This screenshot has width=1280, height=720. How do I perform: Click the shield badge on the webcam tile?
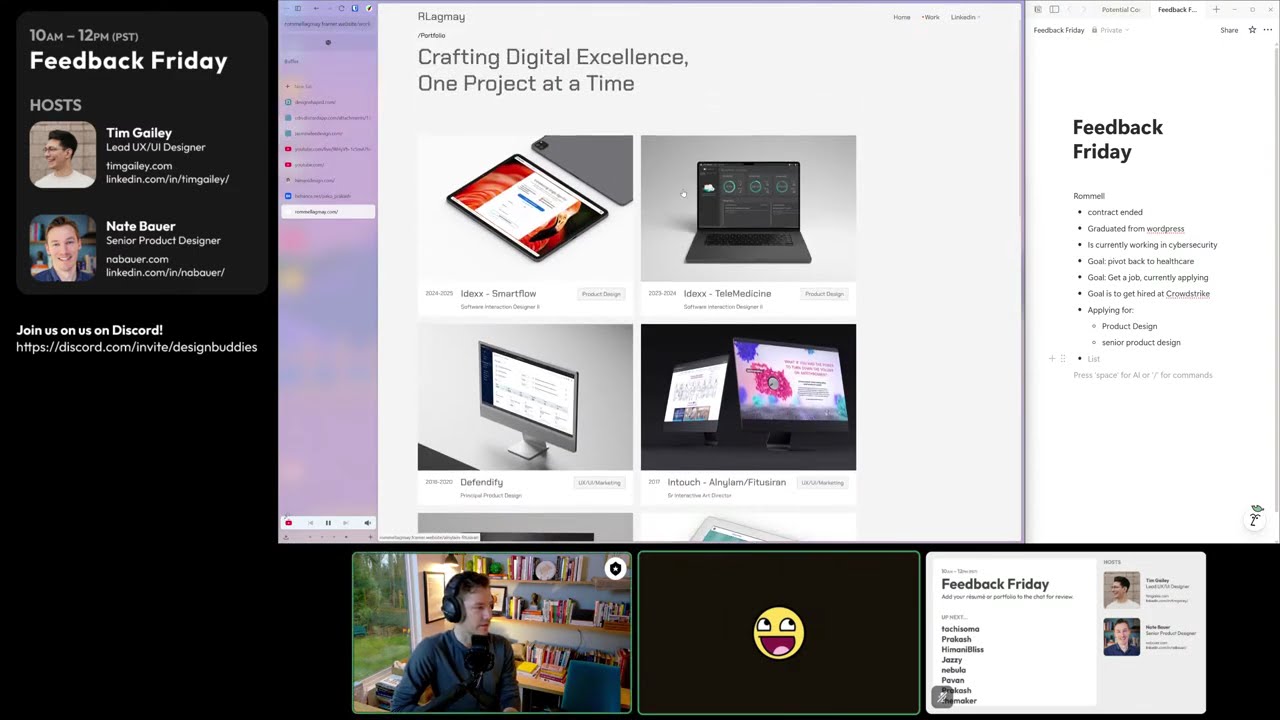615,569
